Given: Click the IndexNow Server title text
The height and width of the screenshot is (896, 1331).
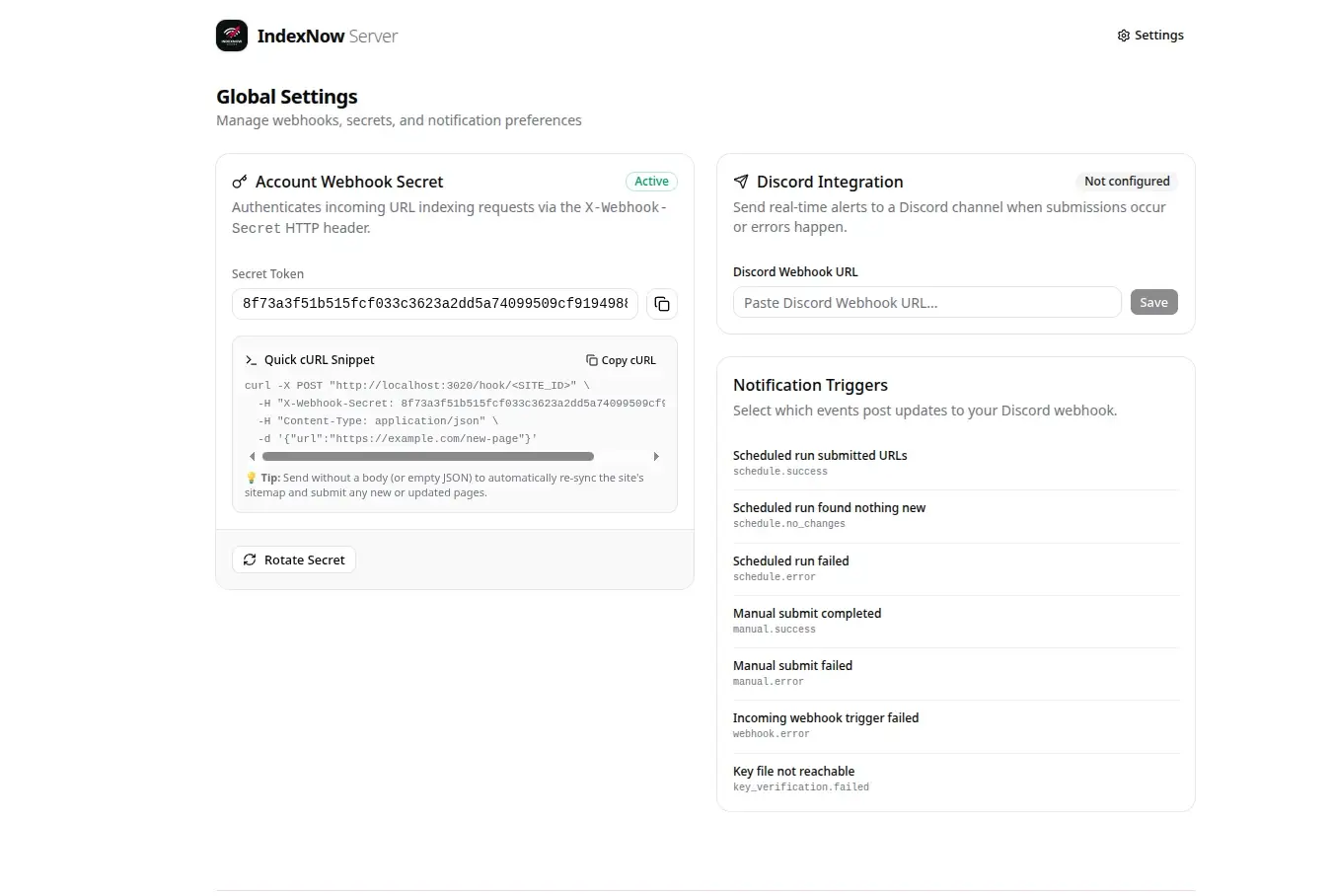Looking at the screenshot, I should point(328,36).
